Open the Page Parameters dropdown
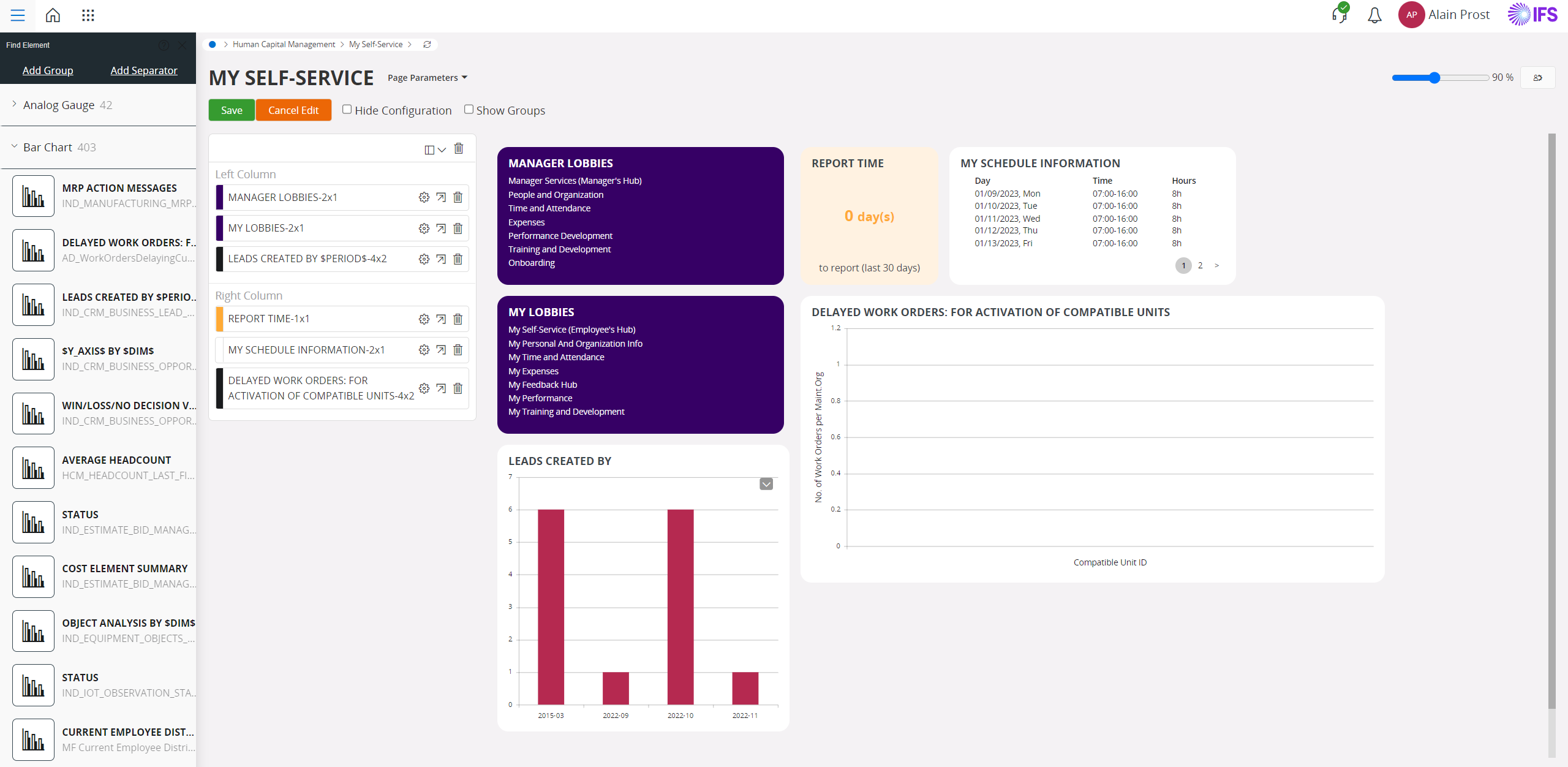 coord(427,78)
